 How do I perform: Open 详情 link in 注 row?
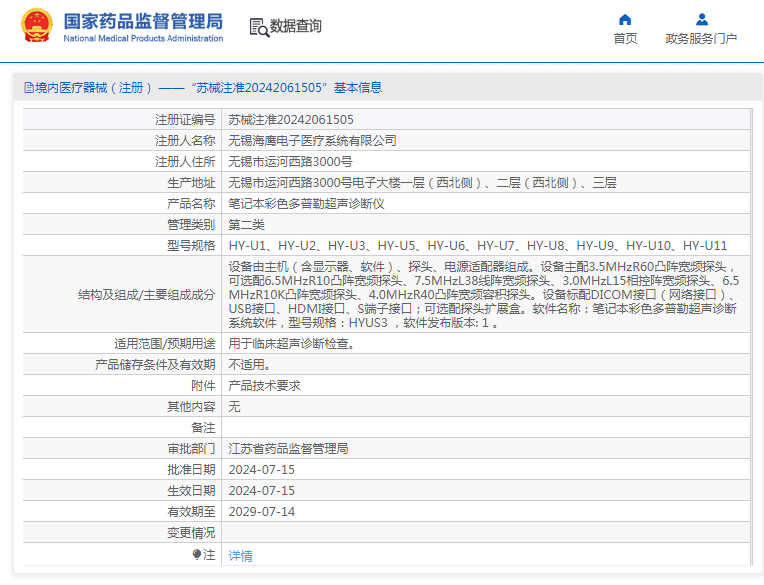click(241, 555)
